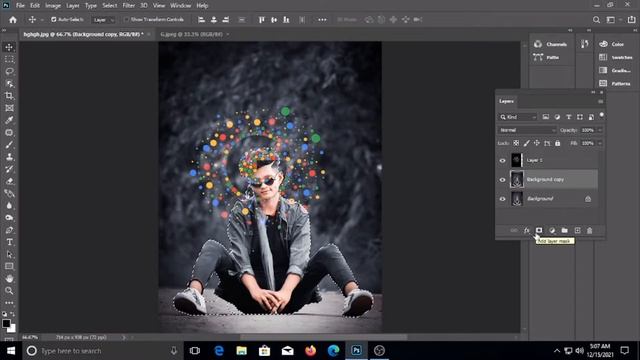The image size is (640, 360).
Task: Open the Filter menu
Action: 129,6
